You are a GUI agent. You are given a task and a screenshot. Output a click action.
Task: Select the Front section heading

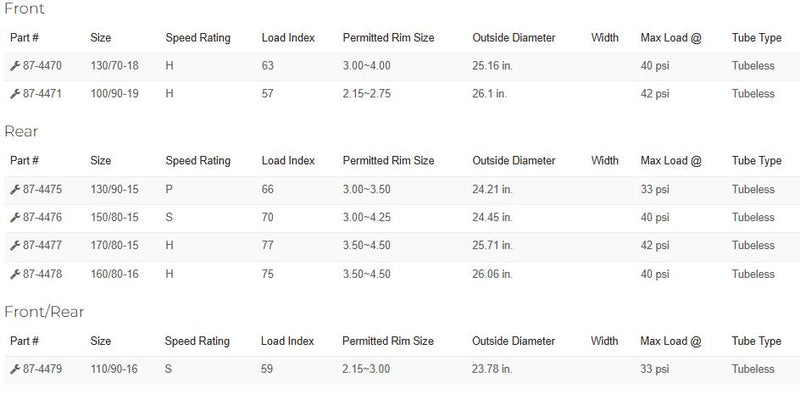(x=24, y=9)
